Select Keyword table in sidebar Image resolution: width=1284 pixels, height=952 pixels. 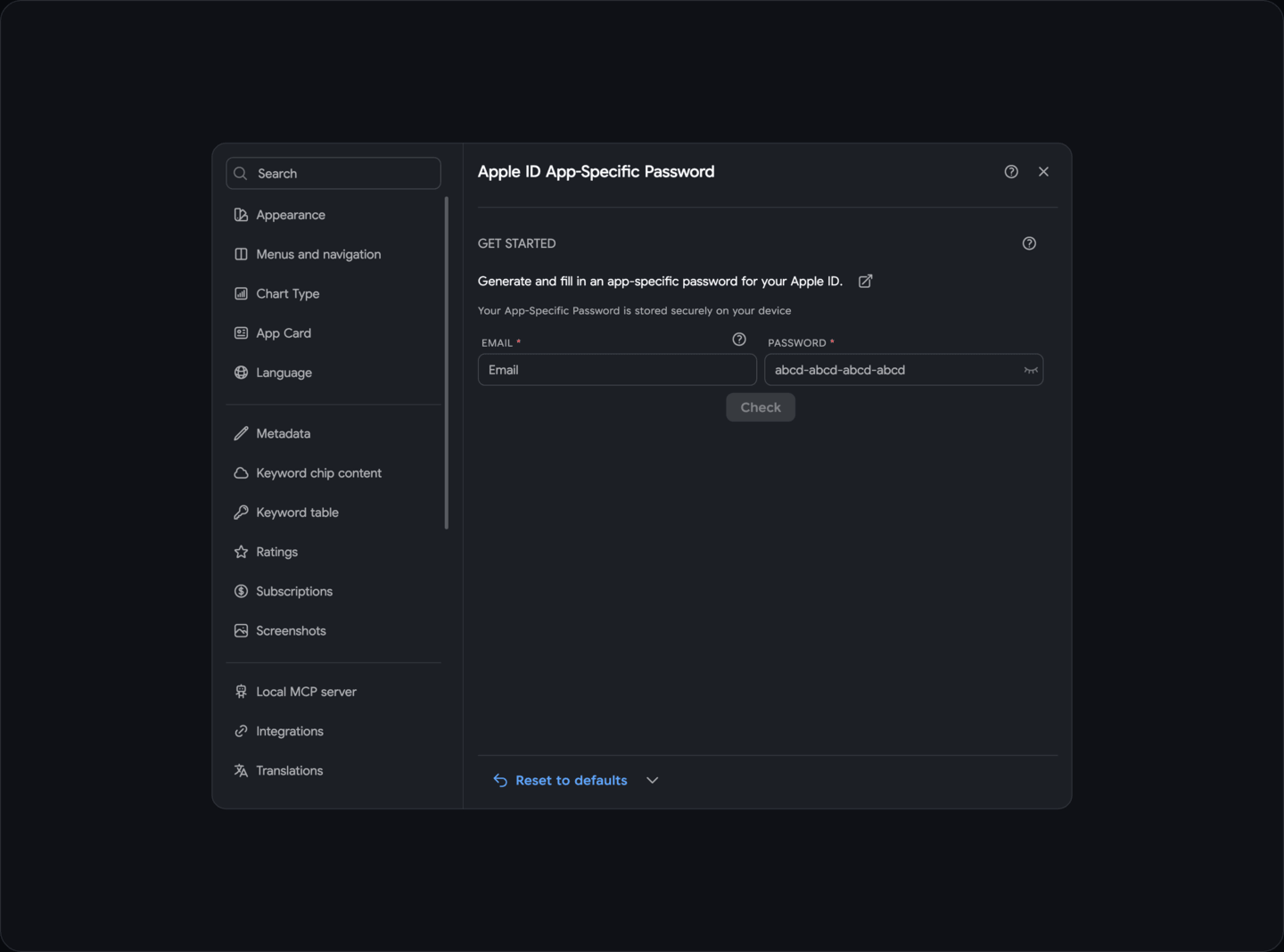point(333,513)
